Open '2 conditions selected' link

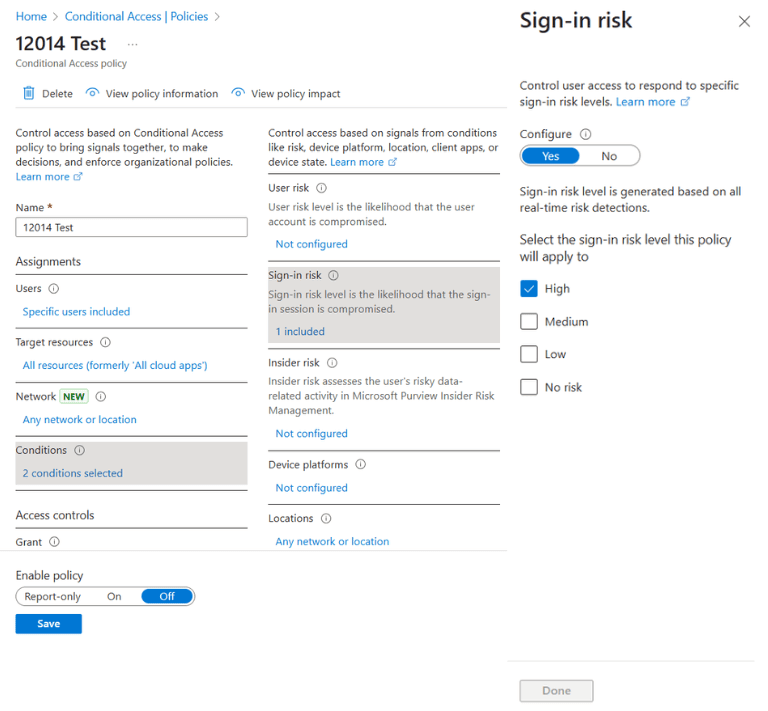pyautogui.click(x=73, y=473)
